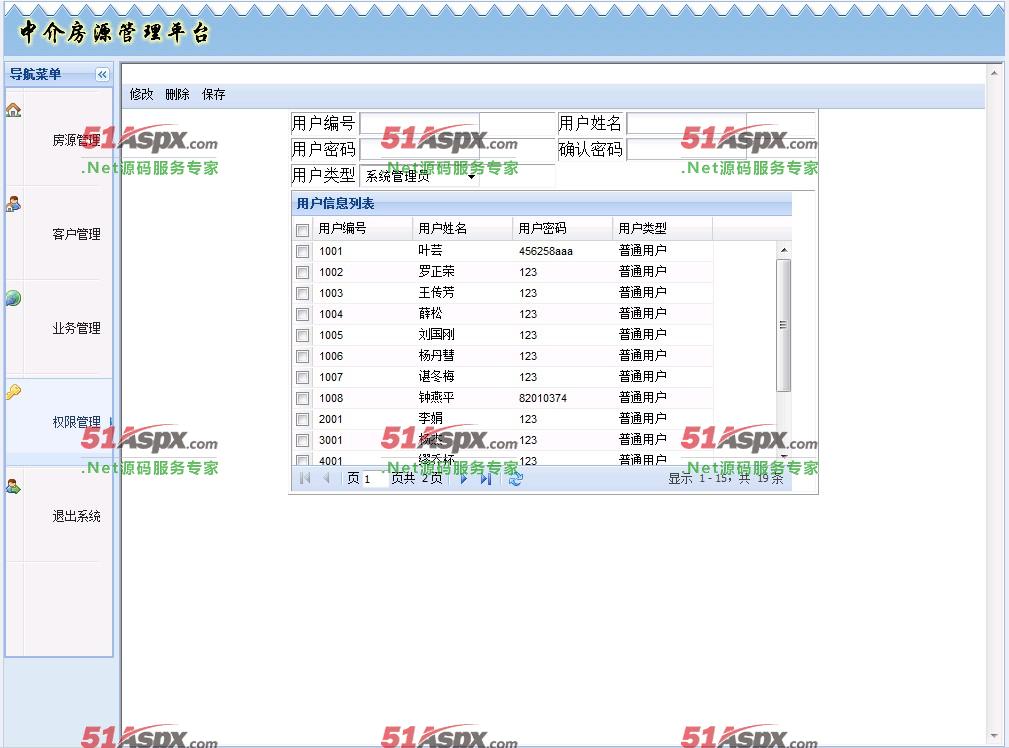Collapse the 导航菜单 navigation panel
This screenshot has width=1009, height=748.
click(x=102, y=75)
